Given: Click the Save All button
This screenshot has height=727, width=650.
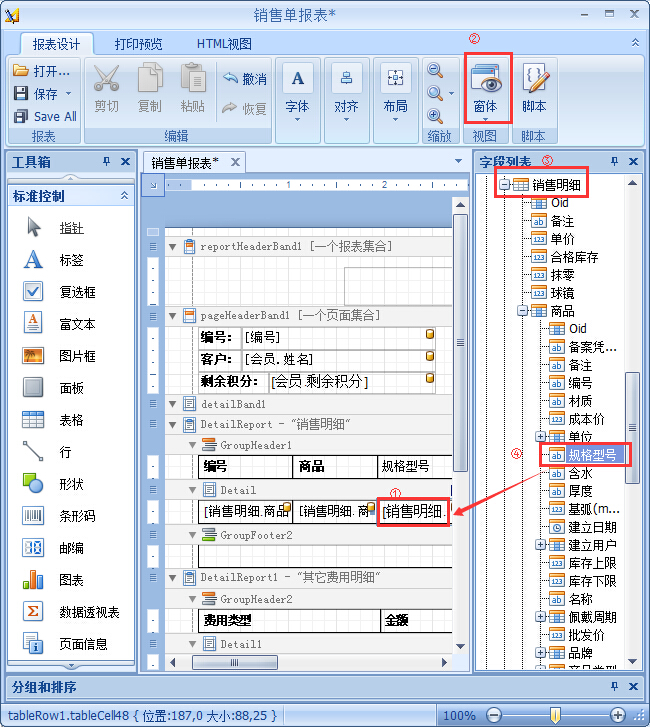Looking at the screenshot, I should 46,116.
